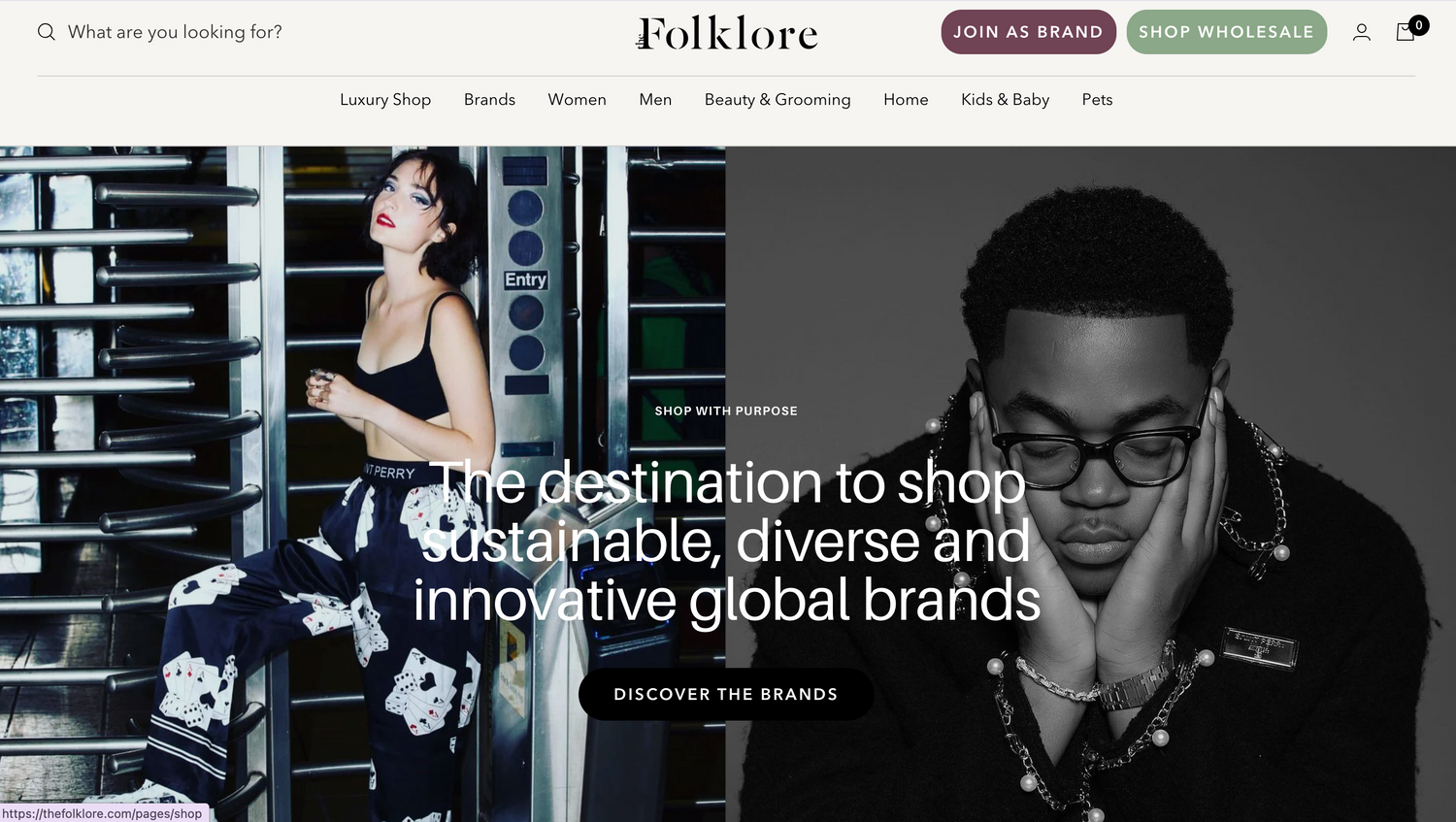Open the shopping cart icon
The width and height of the screenshot is (1456, 822).
coord(1405,32)
